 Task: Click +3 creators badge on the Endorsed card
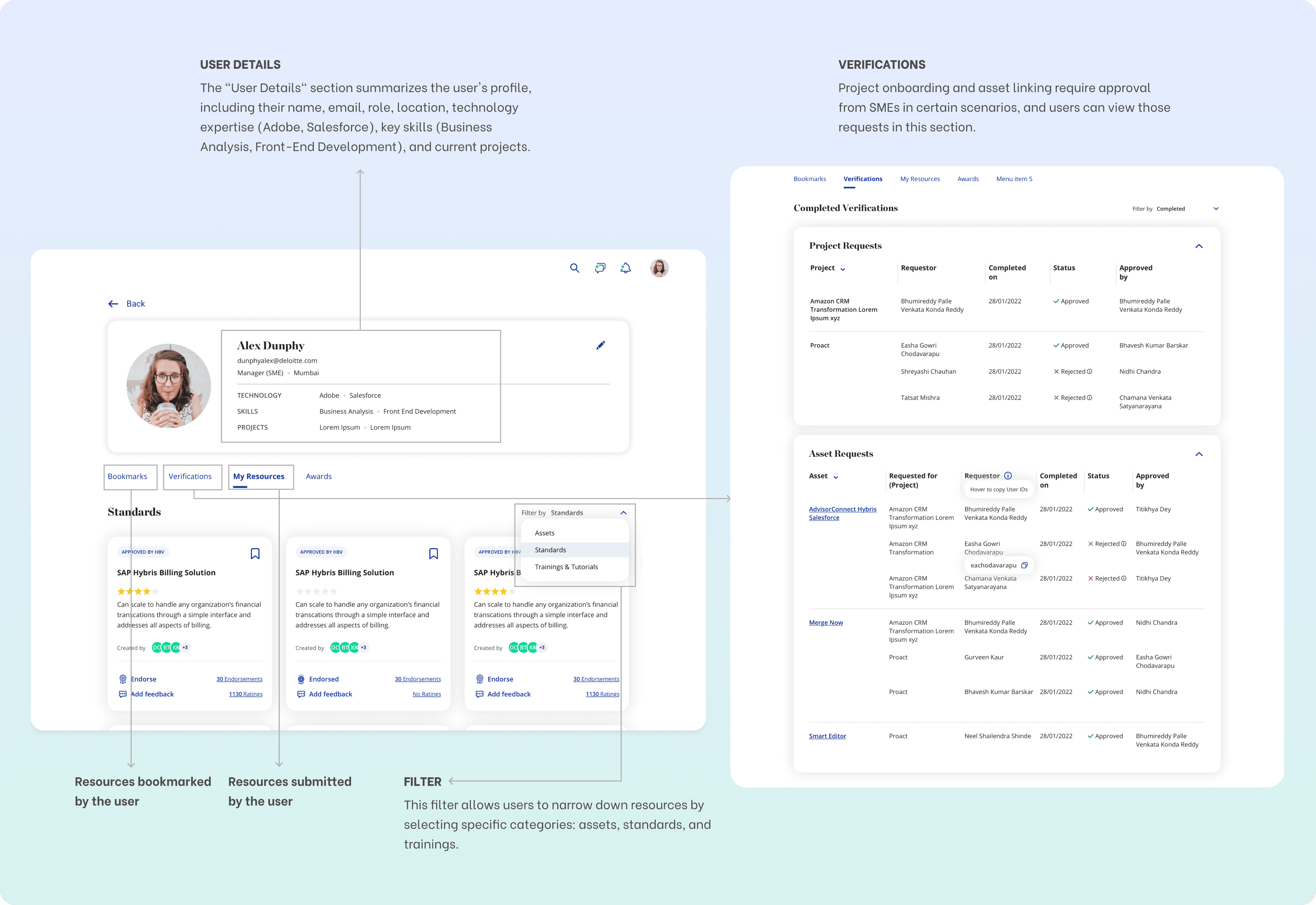[363, 647]
